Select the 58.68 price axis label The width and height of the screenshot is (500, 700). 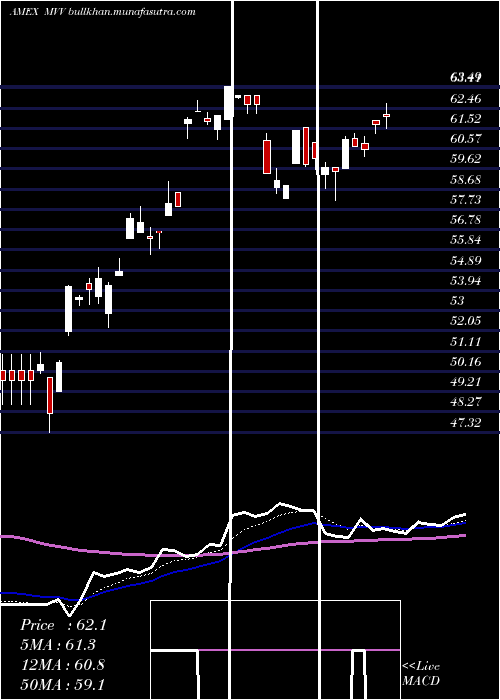coord(466,179)
